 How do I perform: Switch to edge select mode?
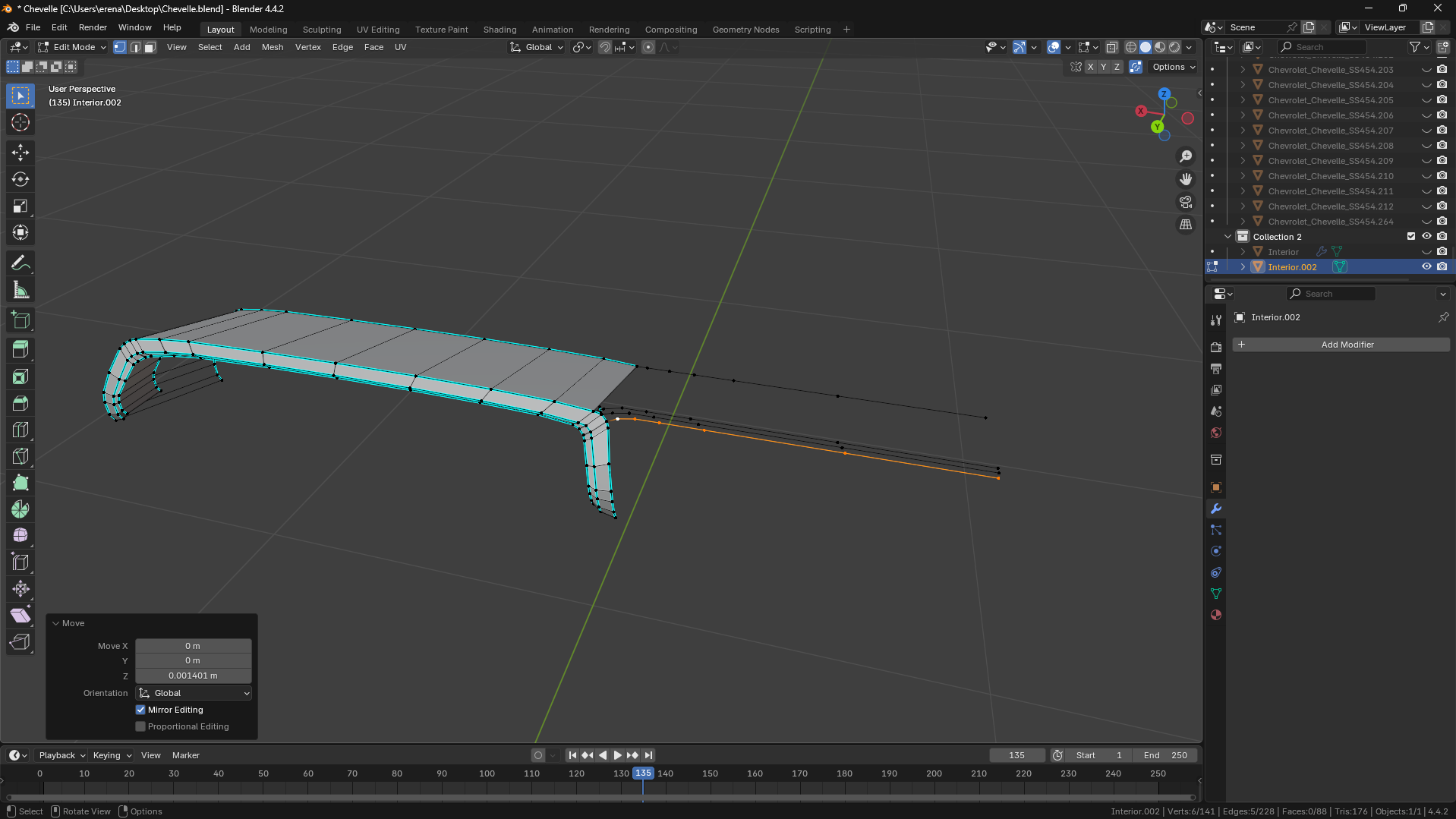point(135,47)
